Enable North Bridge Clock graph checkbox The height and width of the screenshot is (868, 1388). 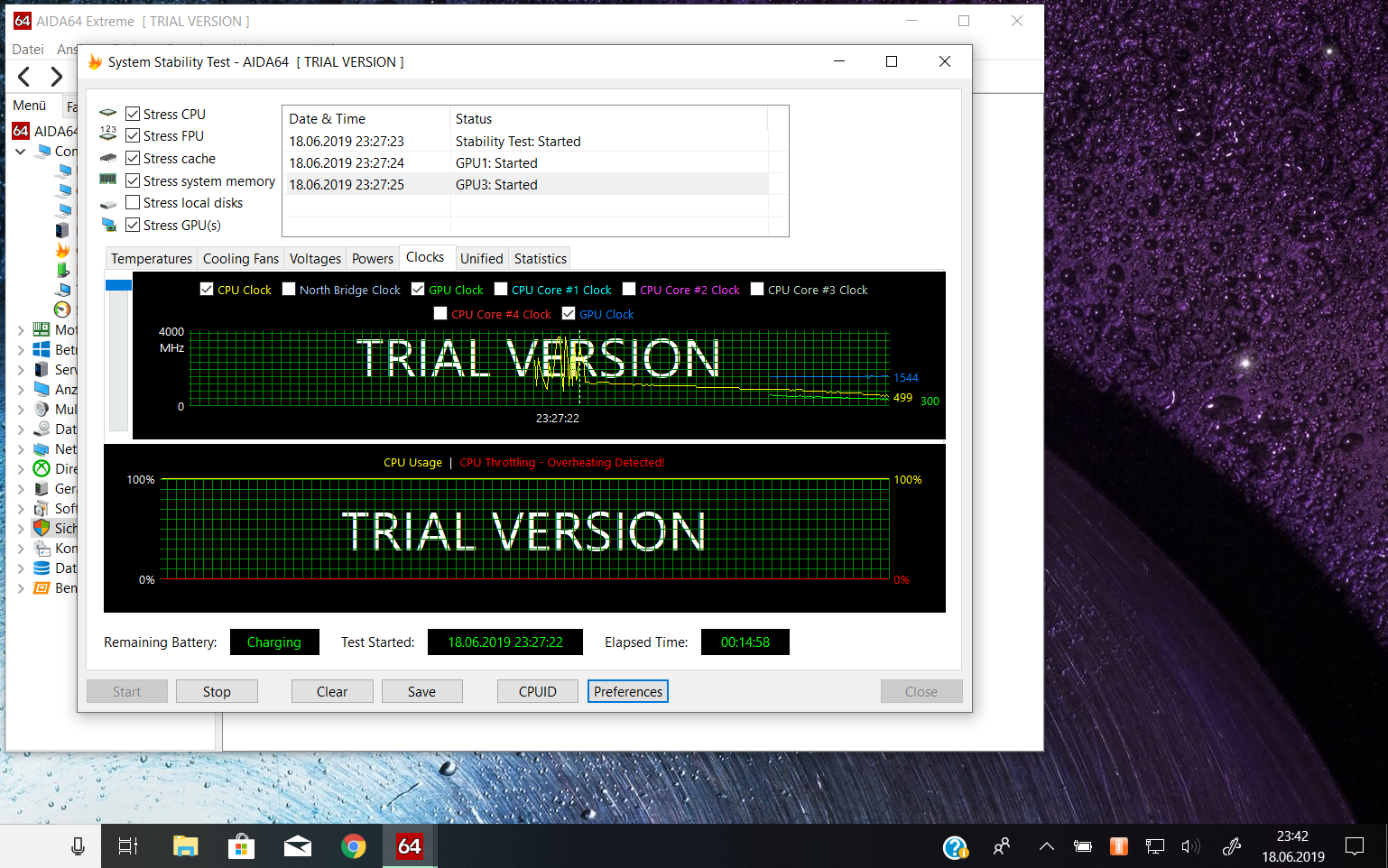[x=289, y=289]
